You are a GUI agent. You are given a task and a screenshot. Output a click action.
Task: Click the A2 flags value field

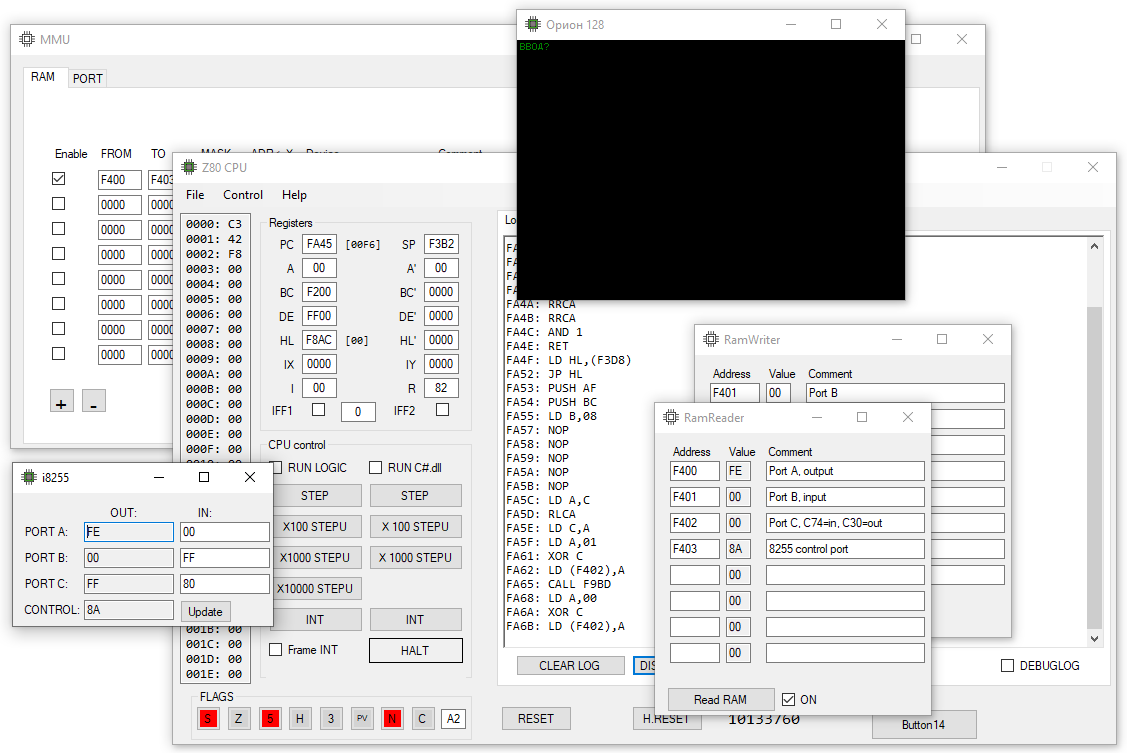(454, 719)
